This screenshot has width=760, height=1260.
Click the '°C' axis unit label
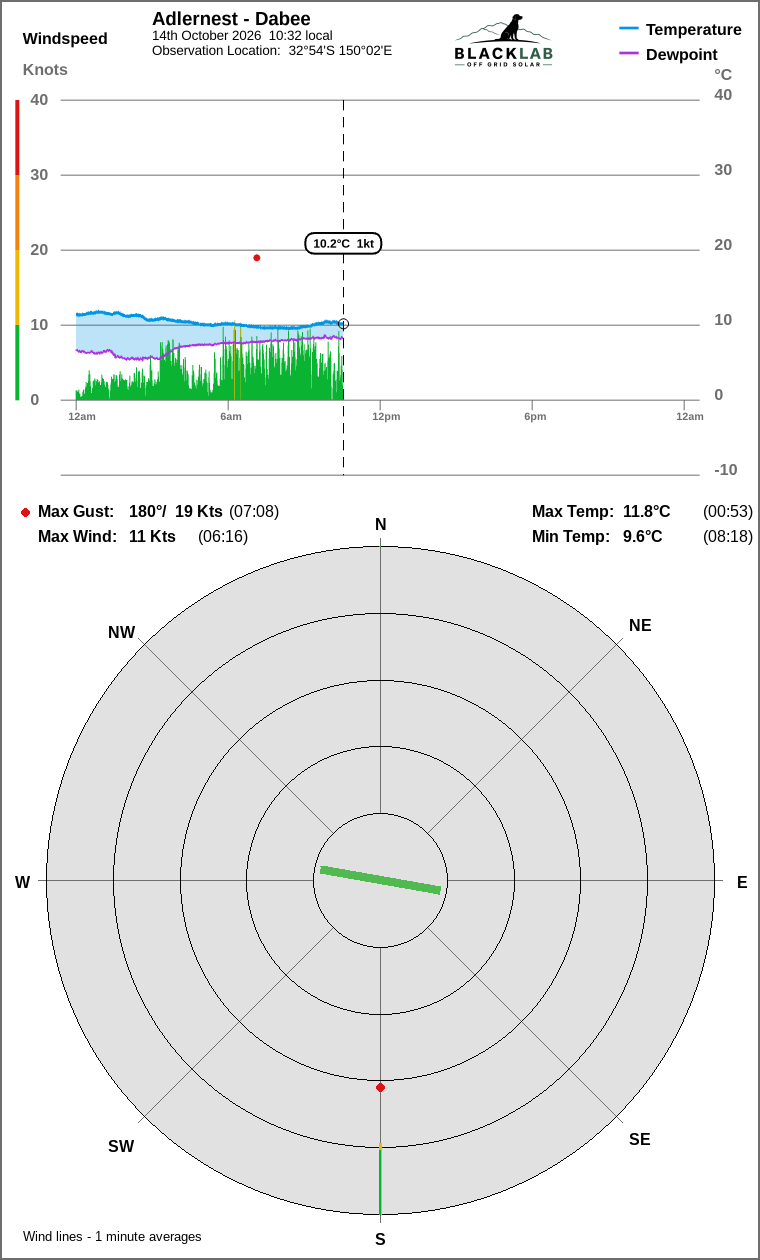tap(723, 74)
